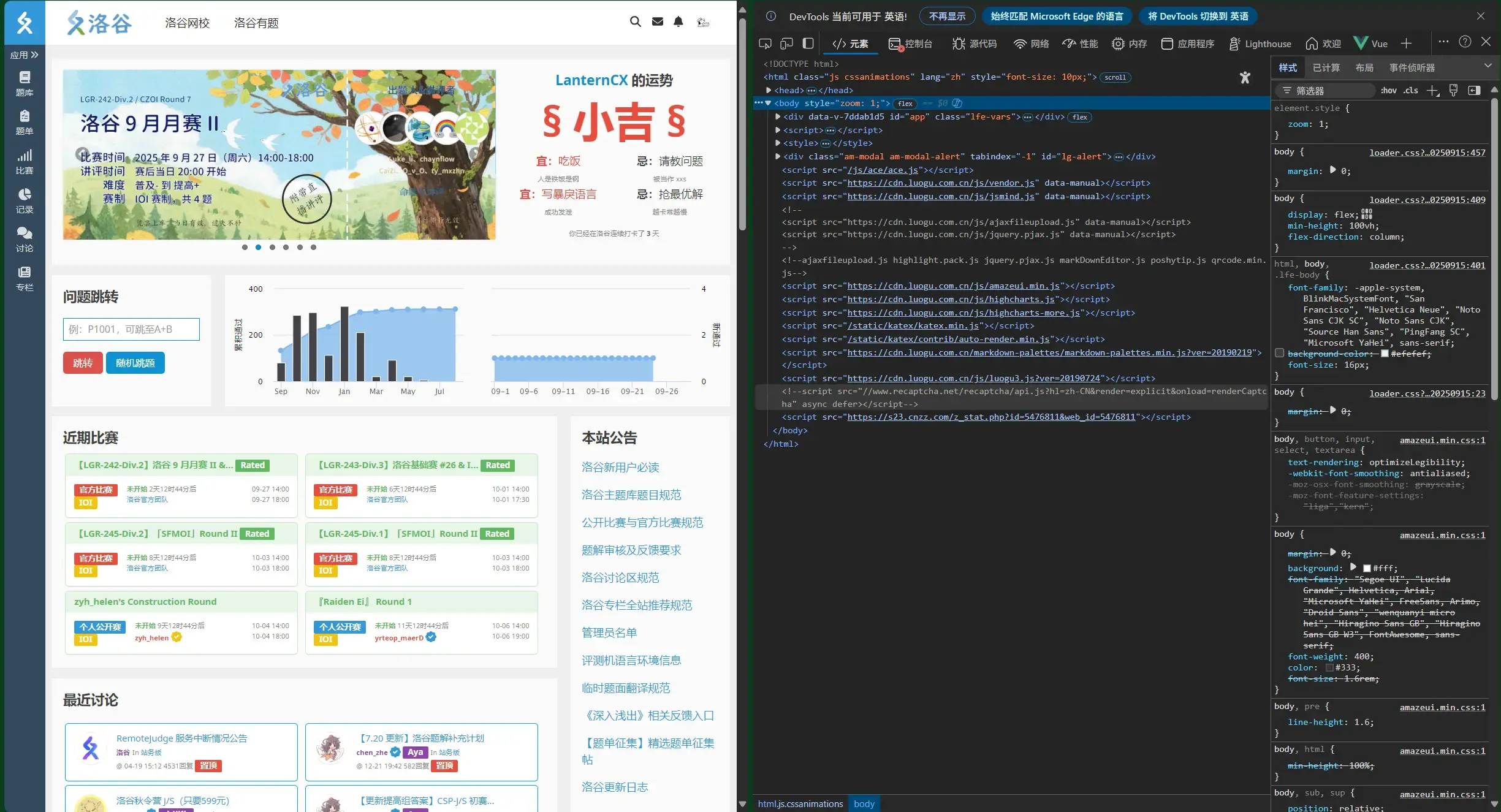Expand the background shorthand property arrow
This screenshot has width=1501, height=812.
[x=1353, y=567]
